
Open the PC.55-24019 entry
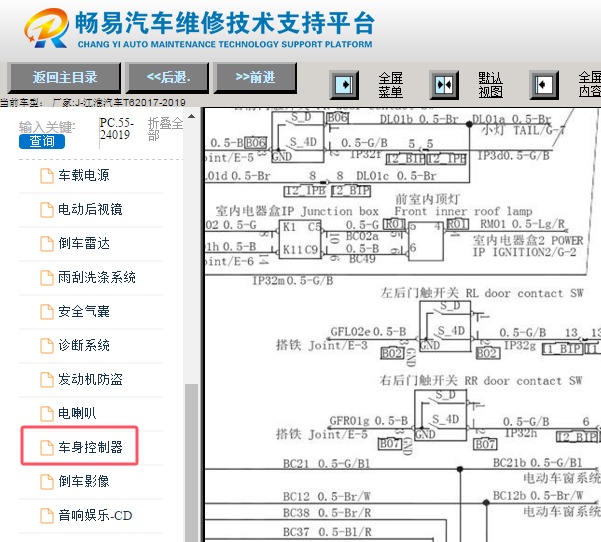pos(117,129)
